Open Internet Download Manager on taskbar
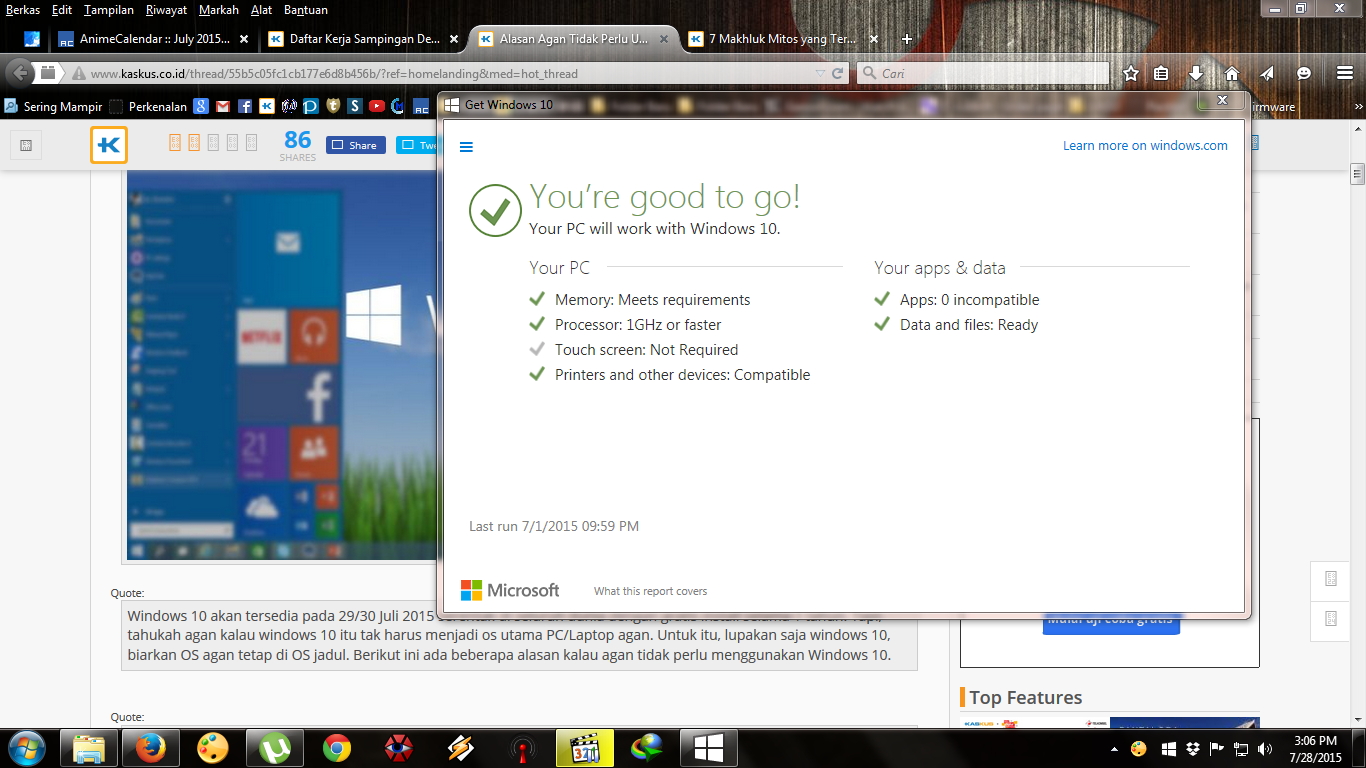 [x=647, y=748]
